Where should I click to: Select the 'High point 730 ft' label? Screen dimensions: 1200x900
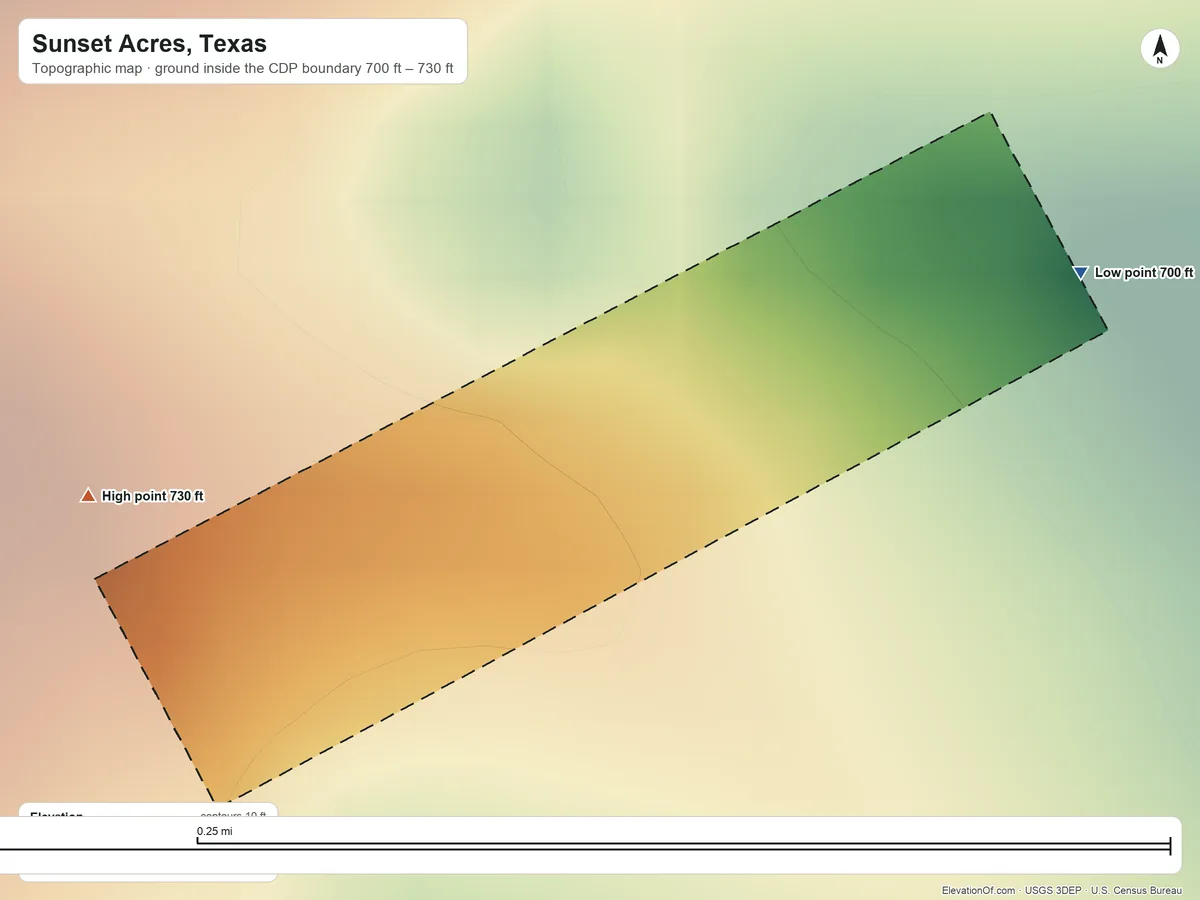tap(153, 496)
